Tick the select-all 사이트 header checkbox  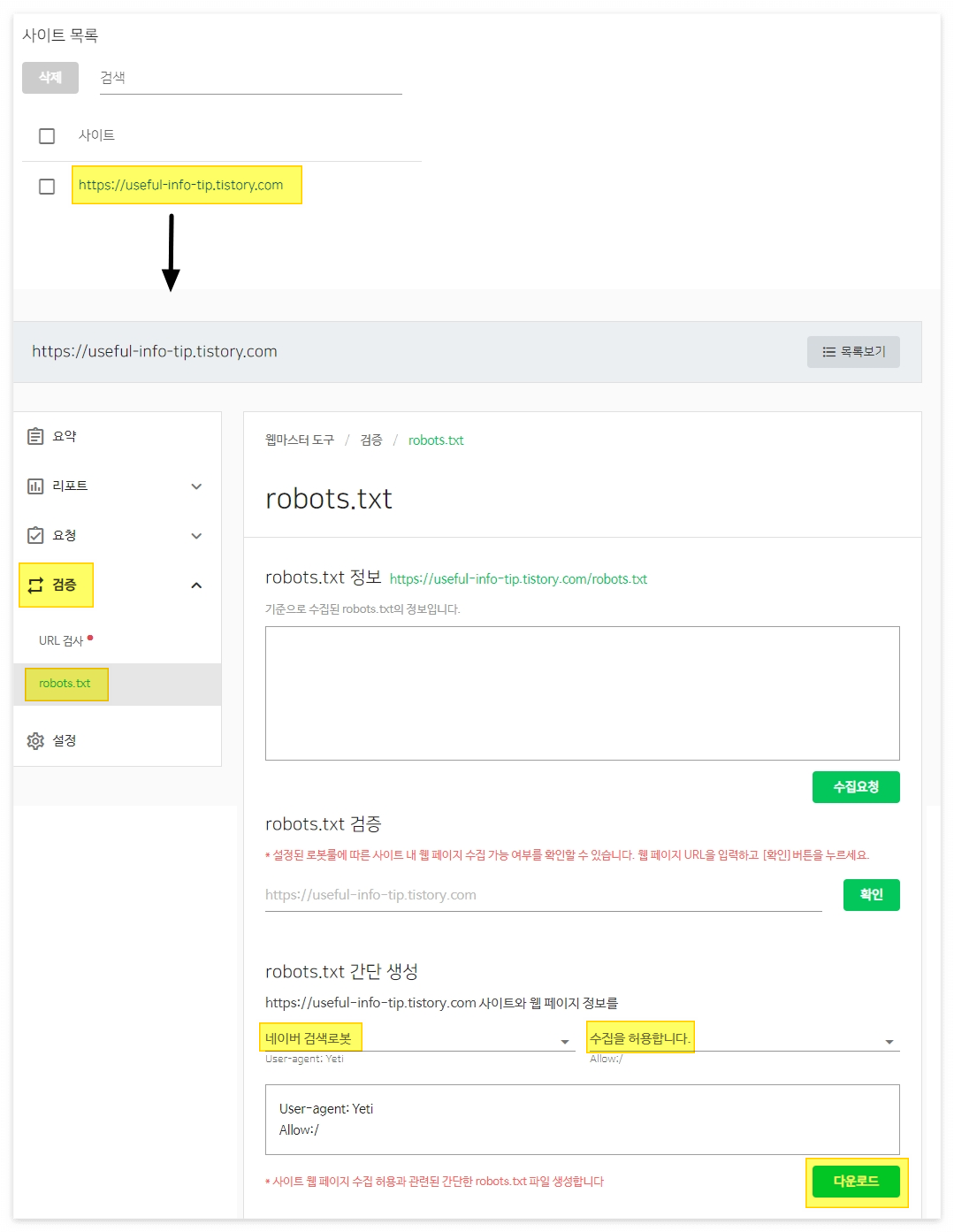tap(47, 135)
